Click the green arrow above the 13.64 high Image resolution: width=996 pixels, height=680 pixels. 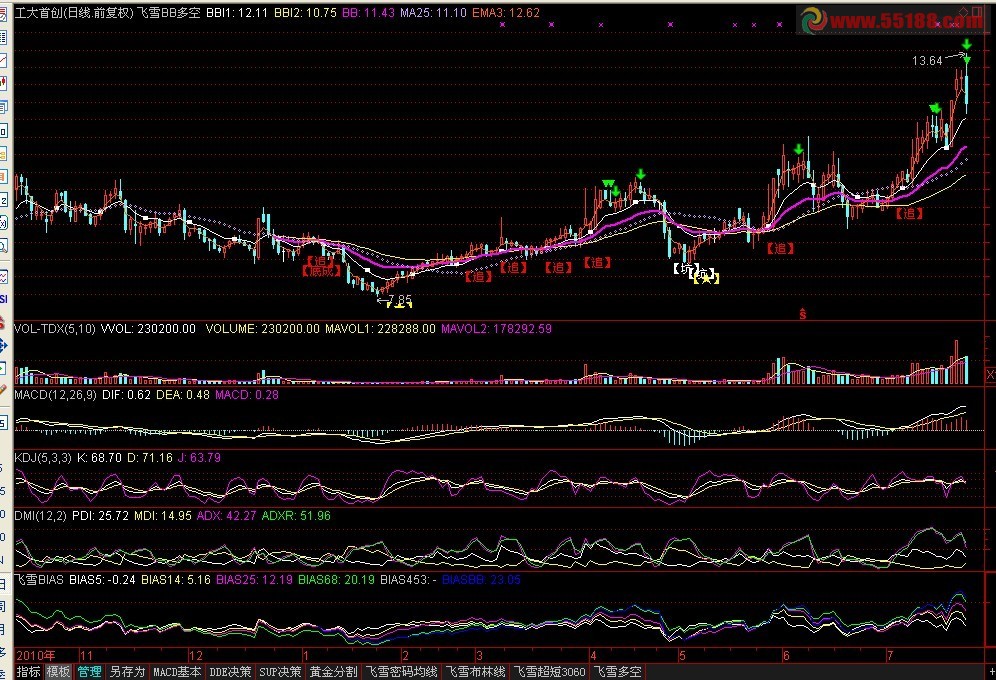pyautogui.click(x=966, y=43)
